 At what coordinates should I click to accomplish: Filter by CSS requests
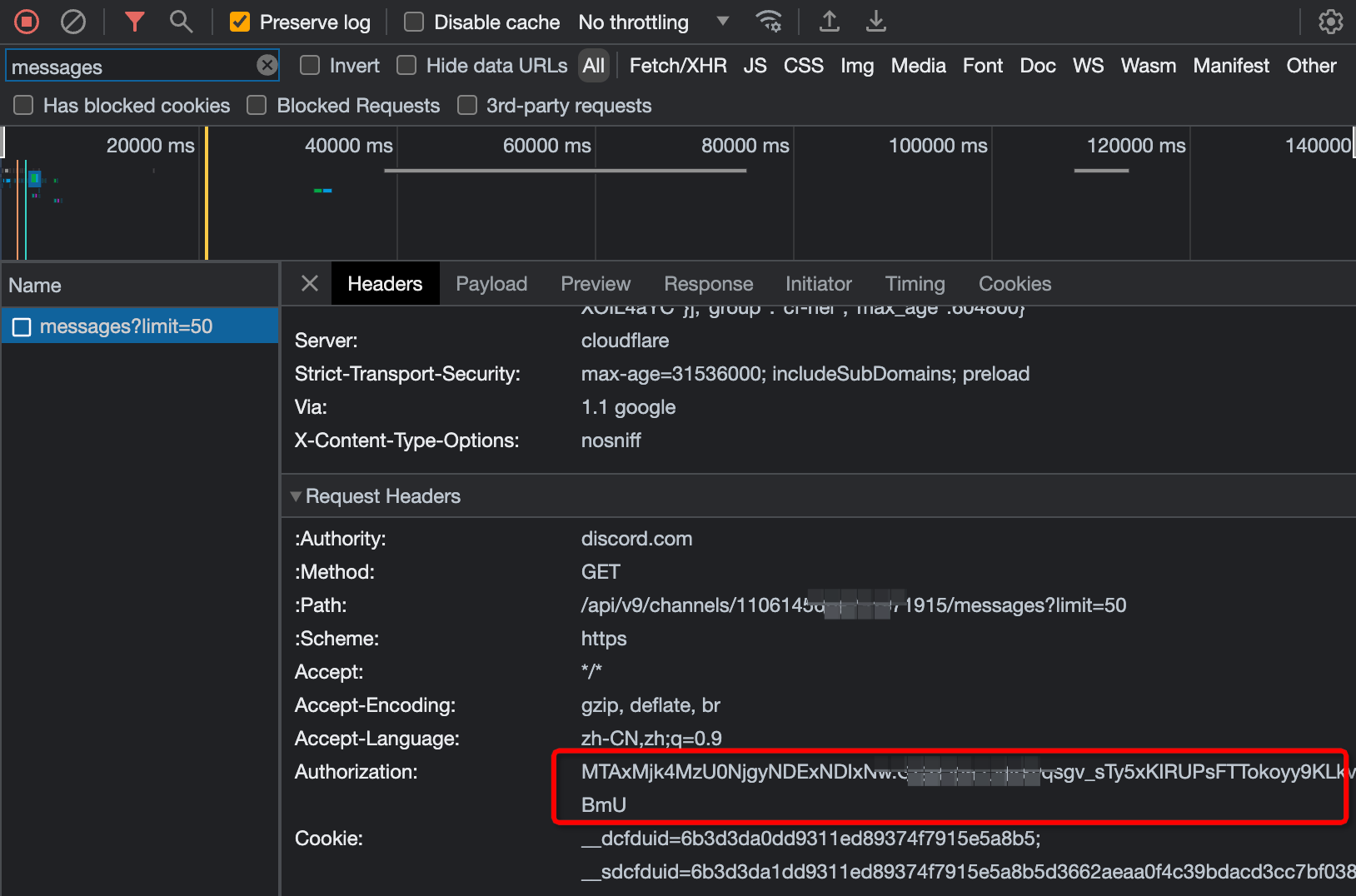[804, 66]
